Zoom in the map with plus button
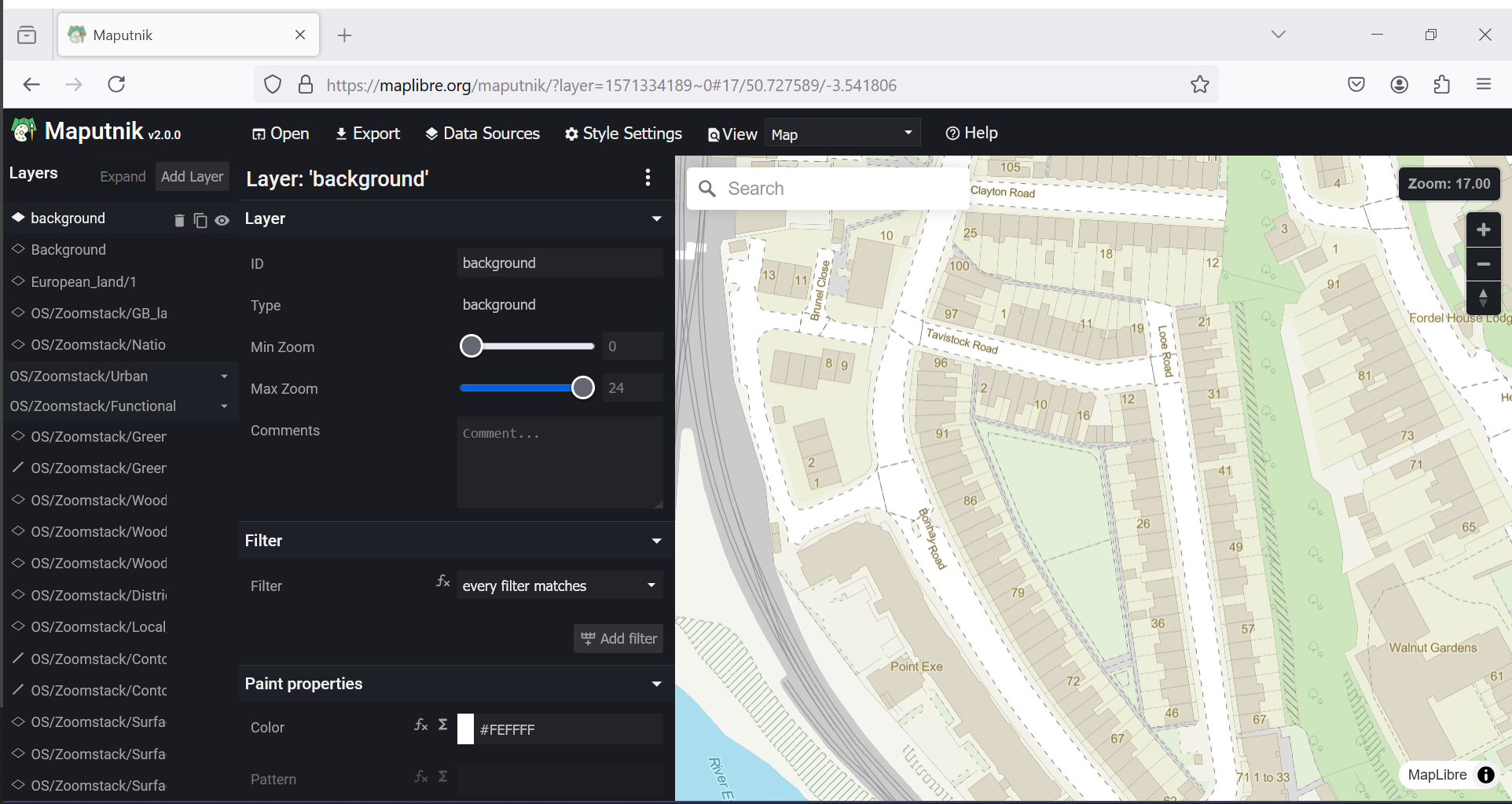This screenshot has width=1512, height=804. pos(1483,229)
